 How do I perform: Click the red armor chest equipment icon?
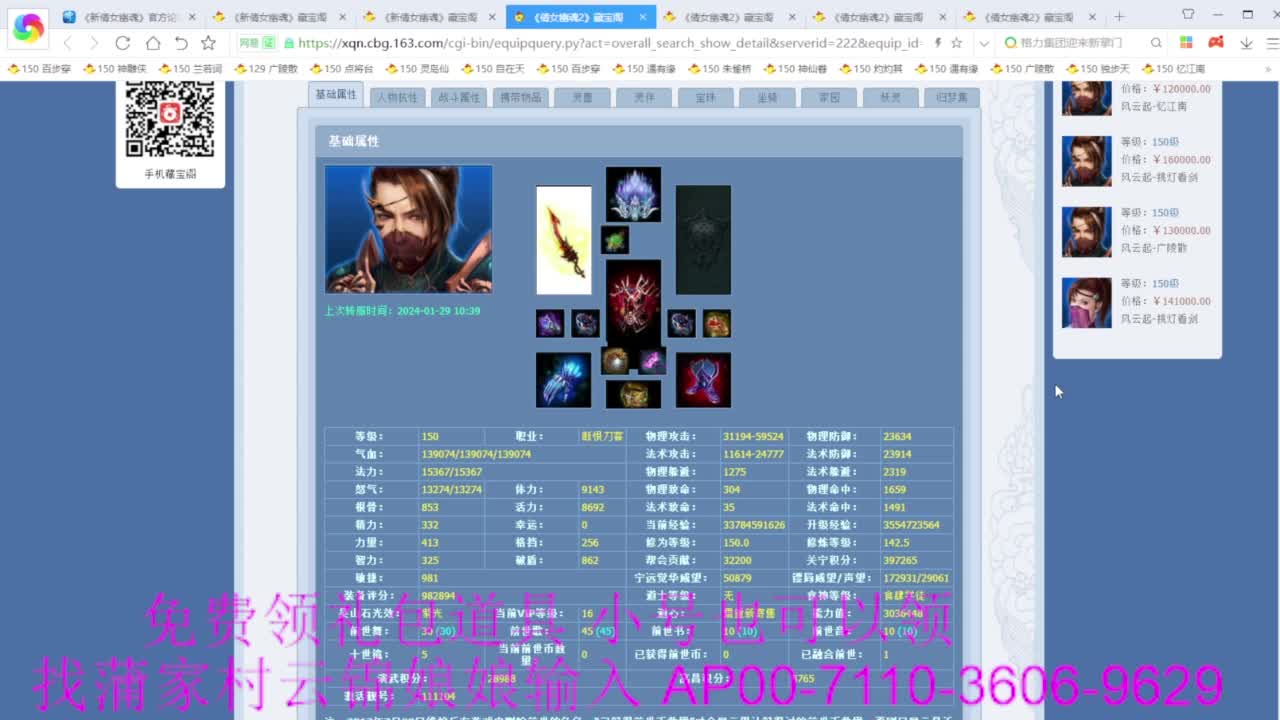click(x=633, y=302)
